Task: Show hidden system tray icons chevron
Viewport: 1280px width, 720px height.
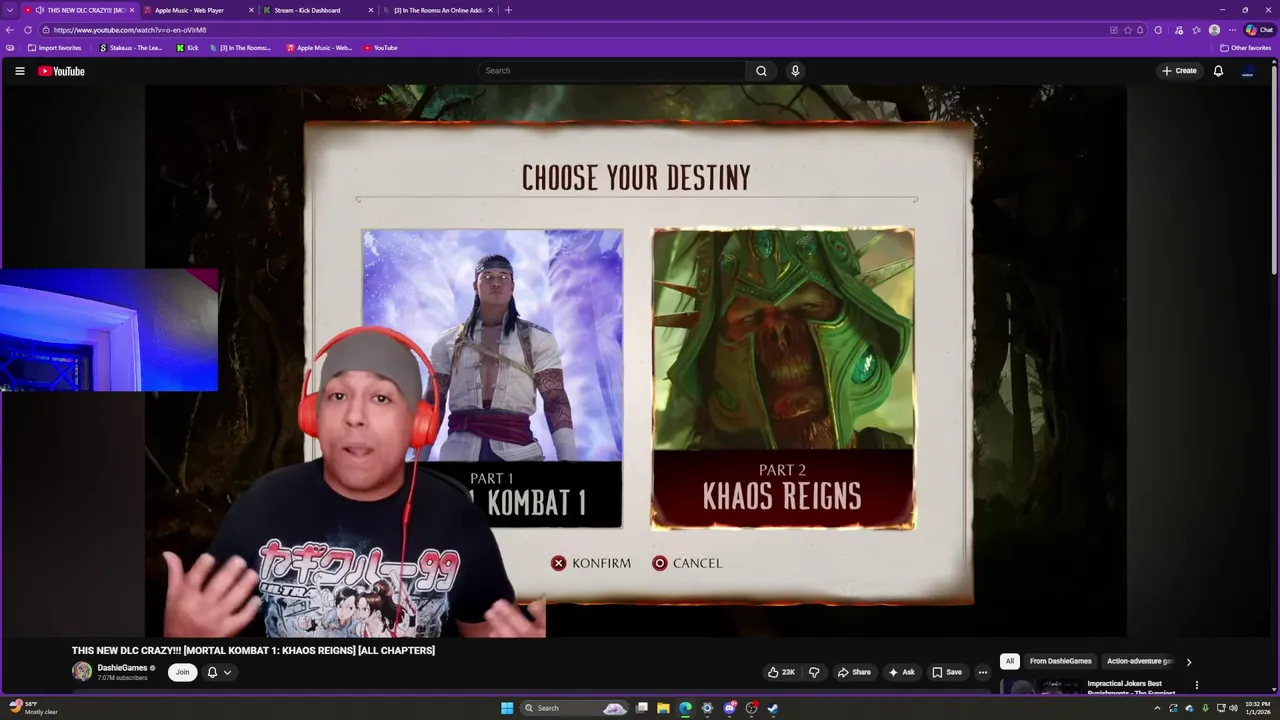Action: 1157,708
